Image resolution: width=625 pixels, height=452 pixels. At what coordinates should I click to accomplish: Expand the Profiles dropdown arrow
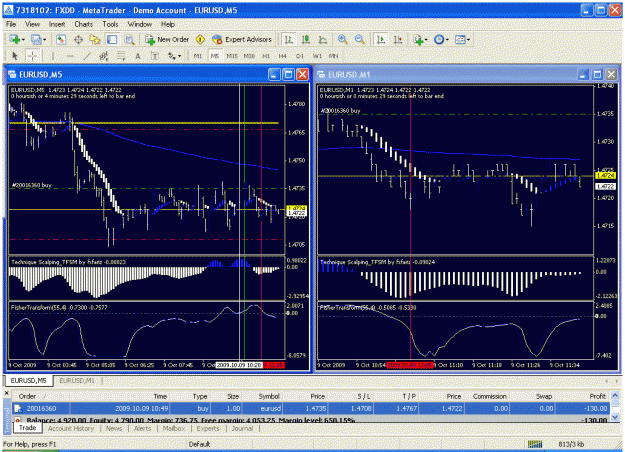pyautogui.click(x=44, y=39)
